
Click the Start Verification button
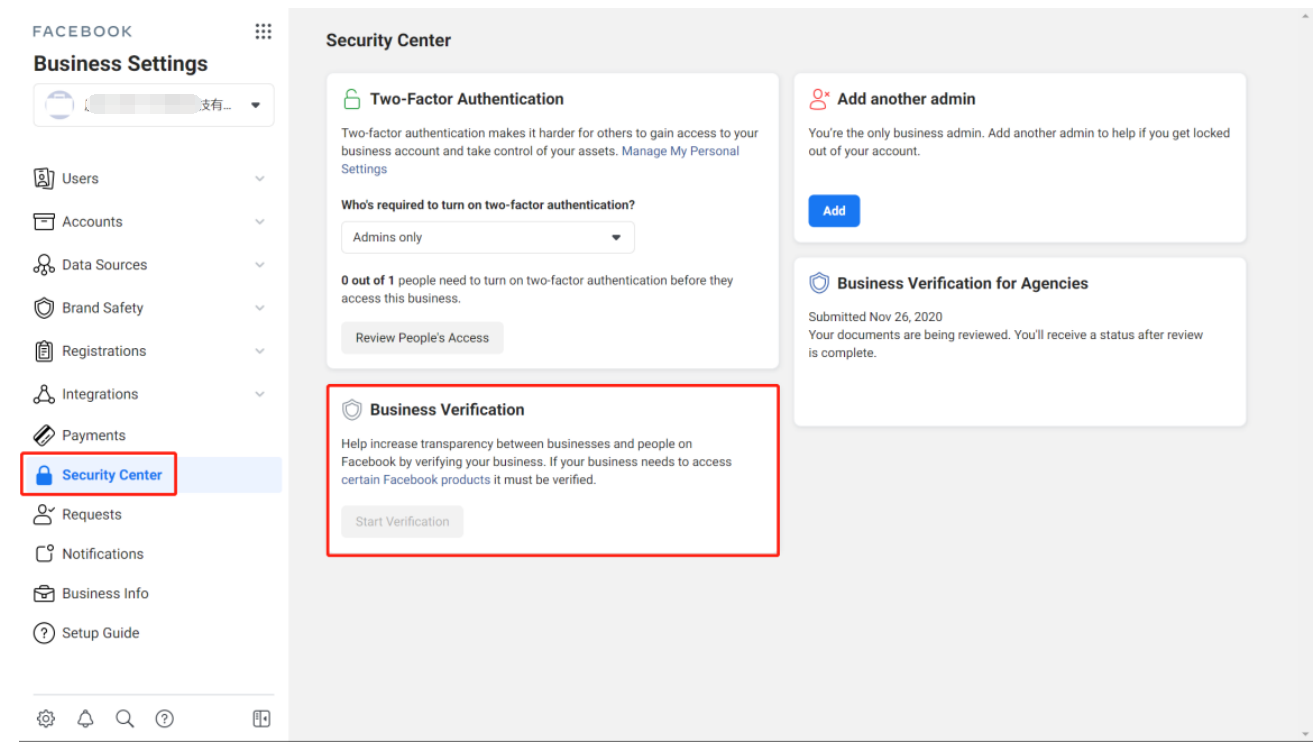coord(402,522)
